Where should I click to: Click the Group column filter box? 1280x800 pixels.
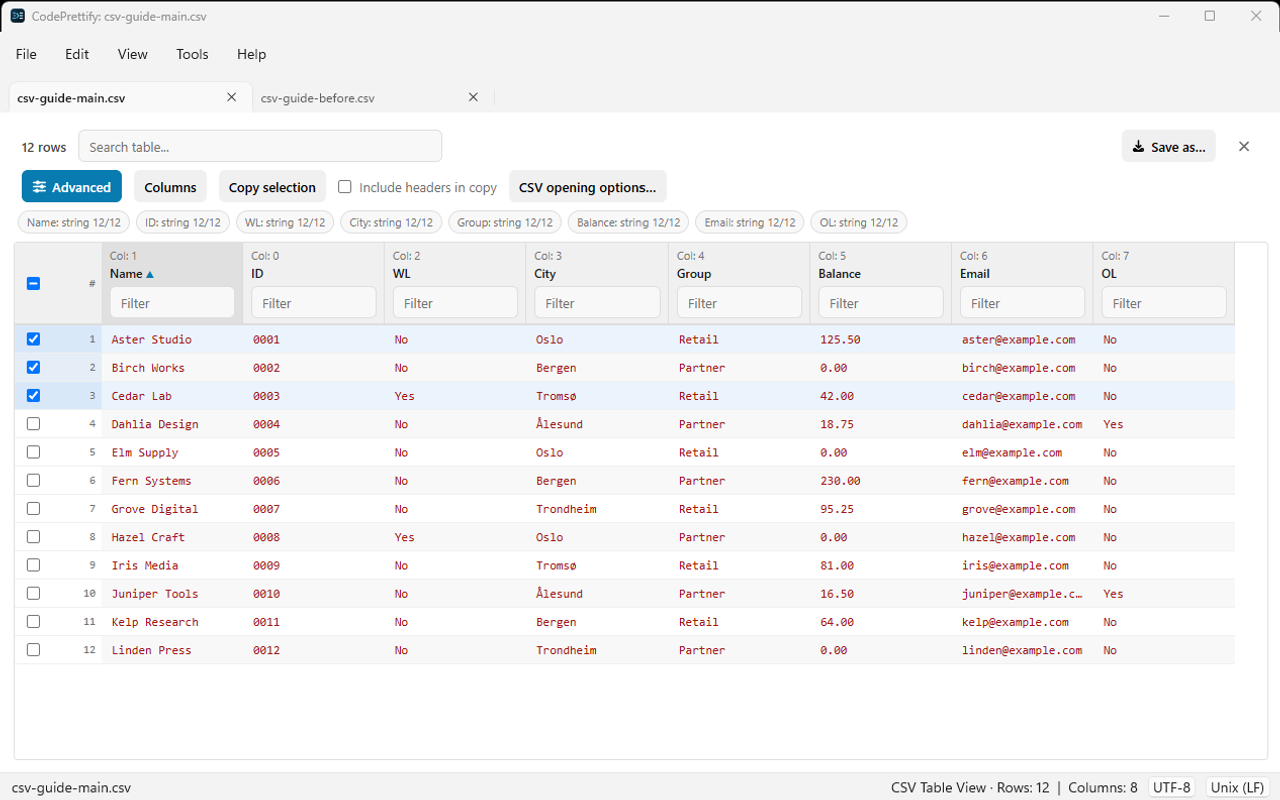click(x=739, y=303)
